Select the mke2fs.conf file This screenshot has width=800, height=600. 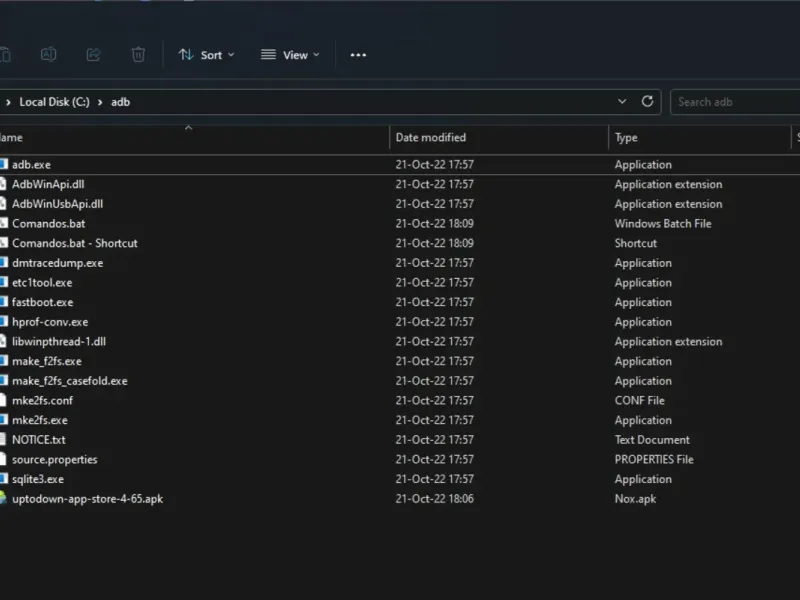coord(42,401)
